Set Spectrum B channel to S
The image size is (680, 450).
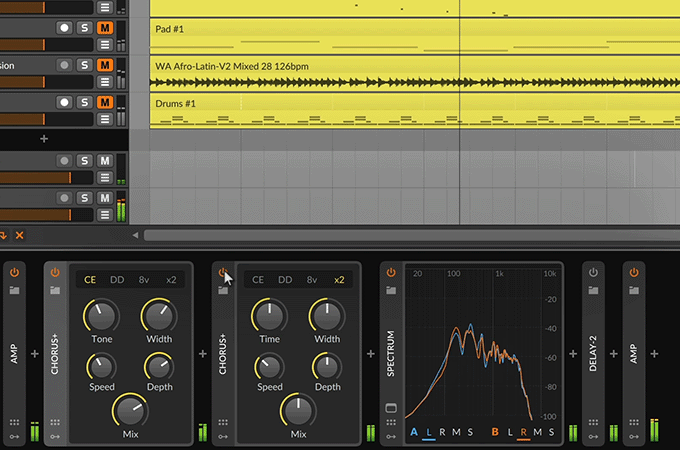coord(551,432)
